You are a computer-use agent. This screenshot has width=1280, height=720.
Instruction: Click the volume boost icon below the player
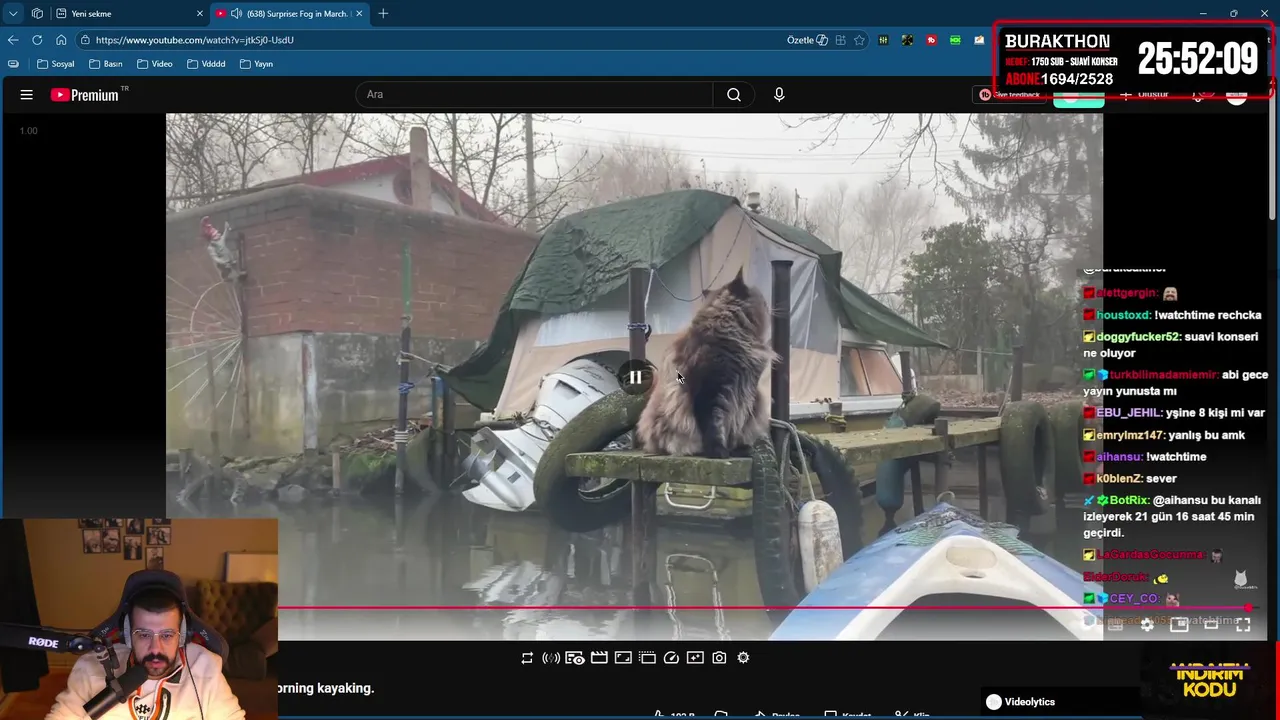551,658
